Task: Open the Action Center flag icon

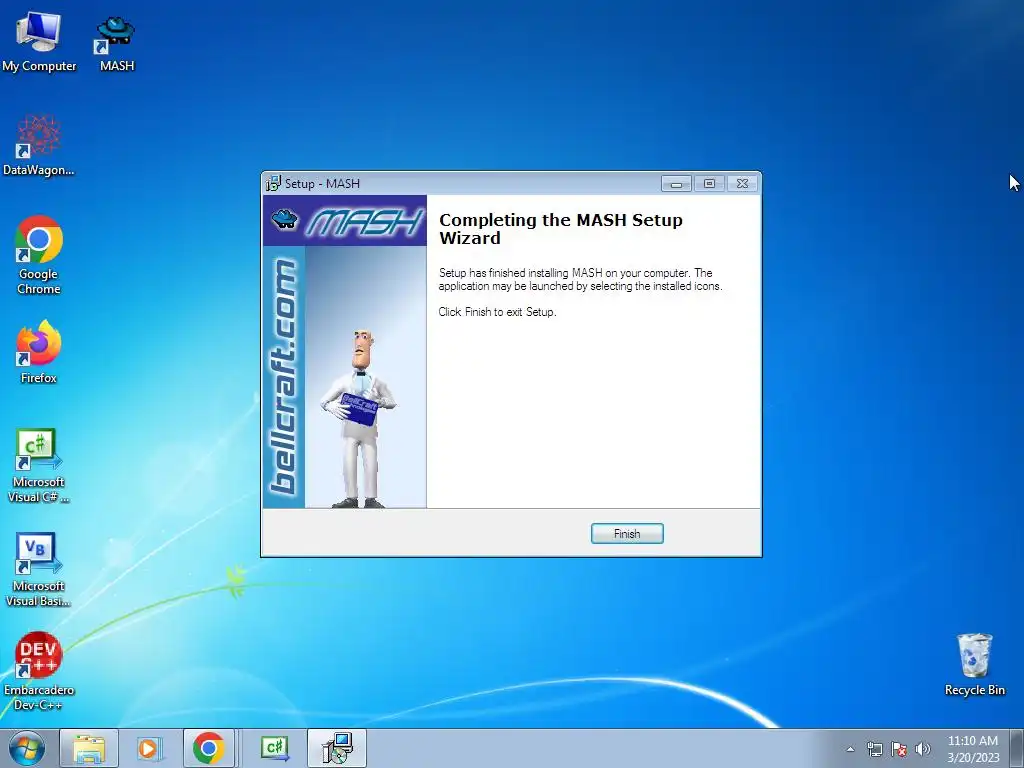Action: [899, 749]
